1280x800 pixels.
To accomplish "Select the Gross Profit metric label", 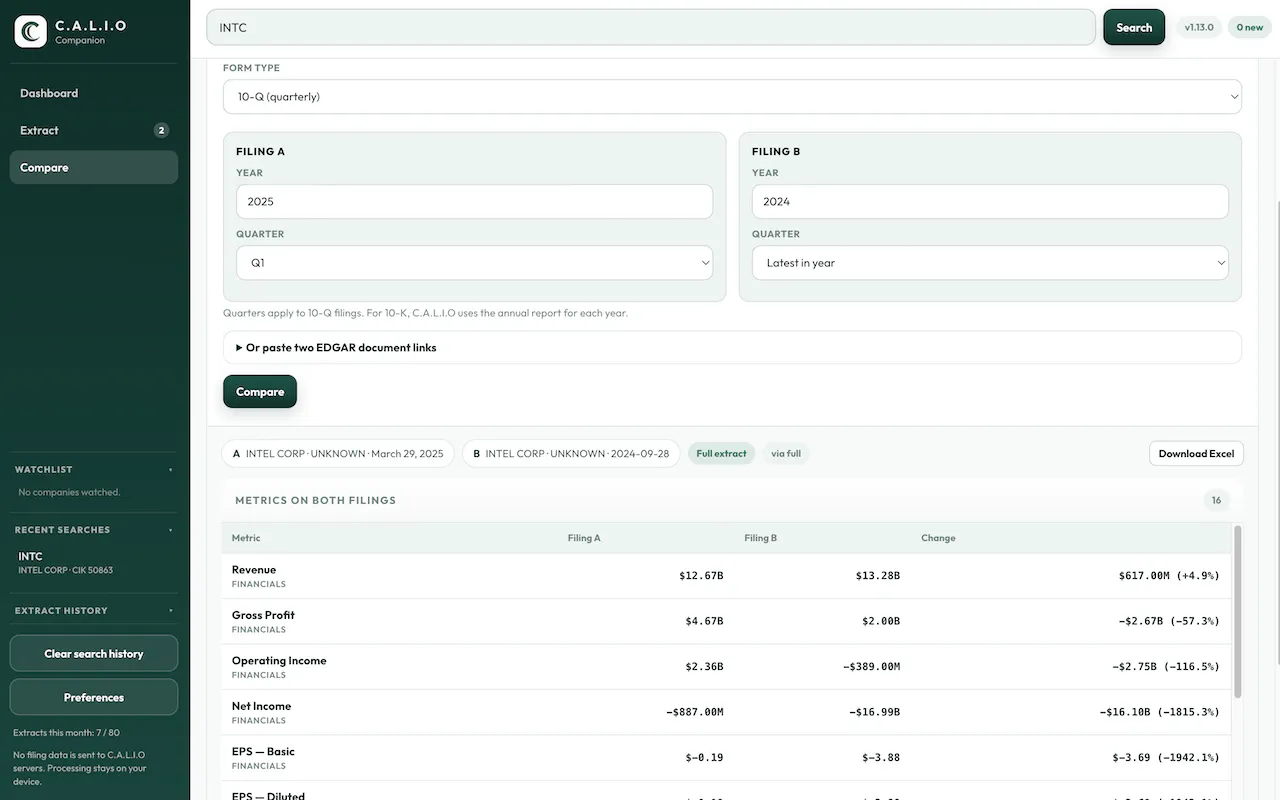I will [263, 615].
